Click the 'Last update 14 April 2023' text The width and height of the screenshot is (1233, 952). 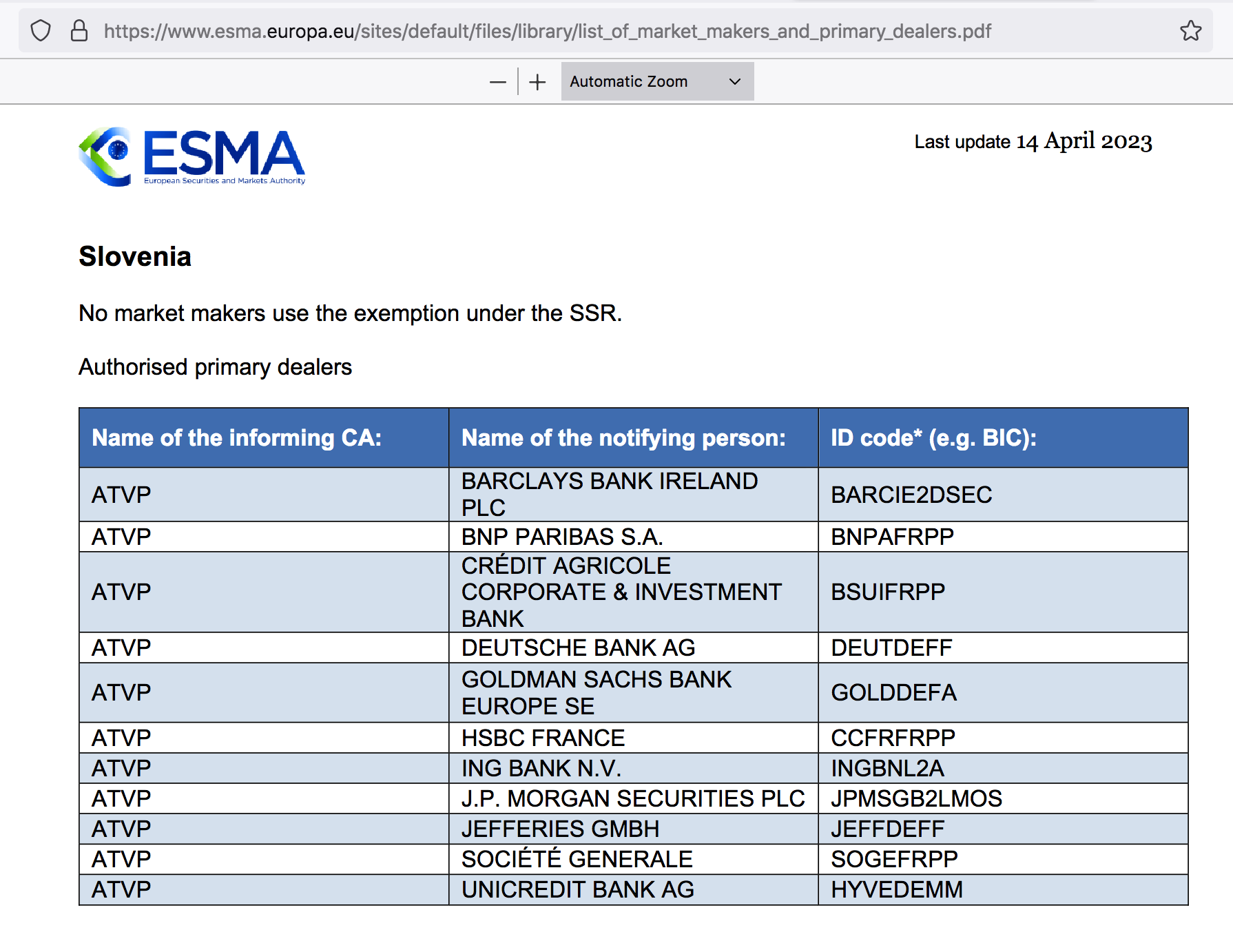tap(1033, 141)
